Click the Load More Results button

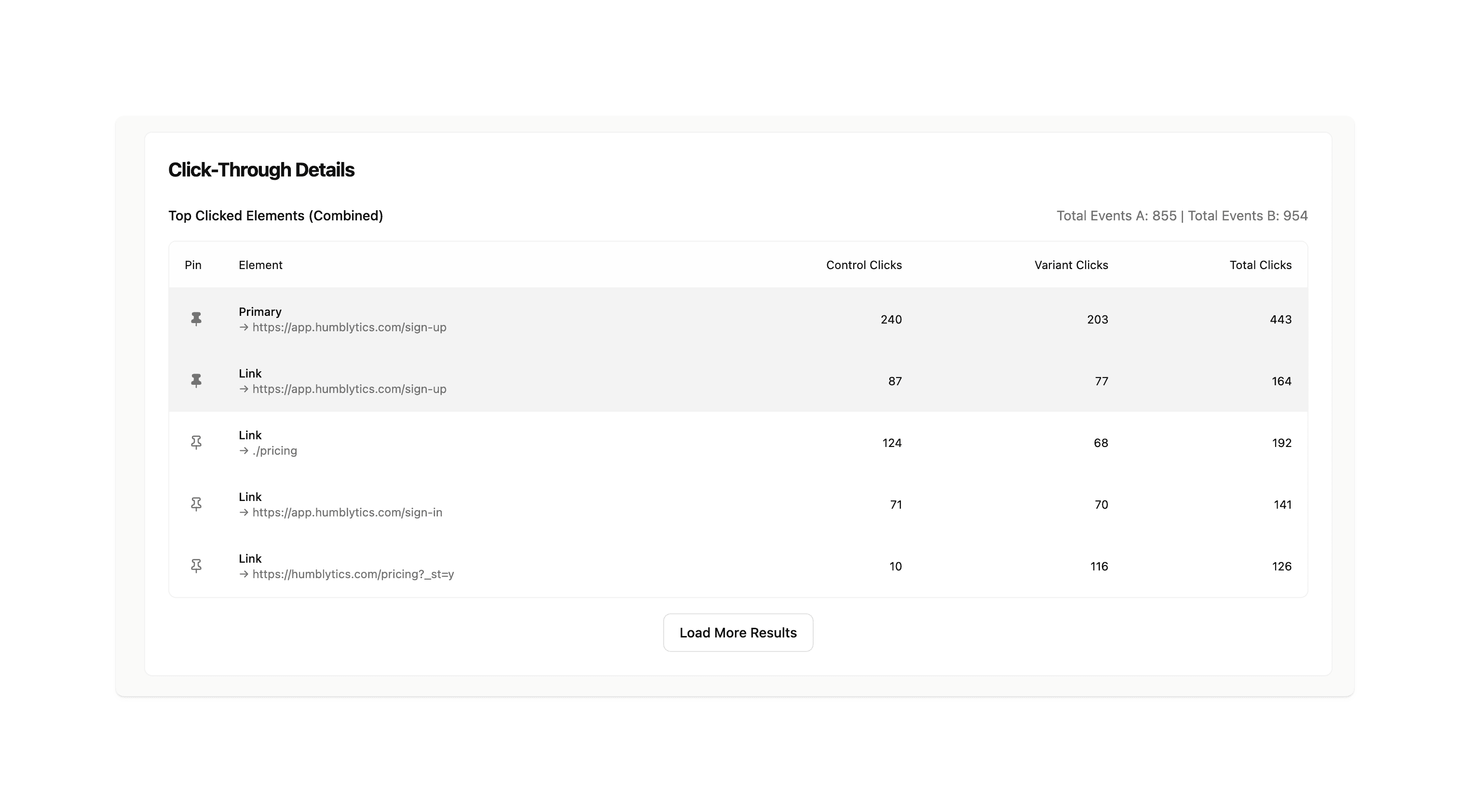coord(738,632)
